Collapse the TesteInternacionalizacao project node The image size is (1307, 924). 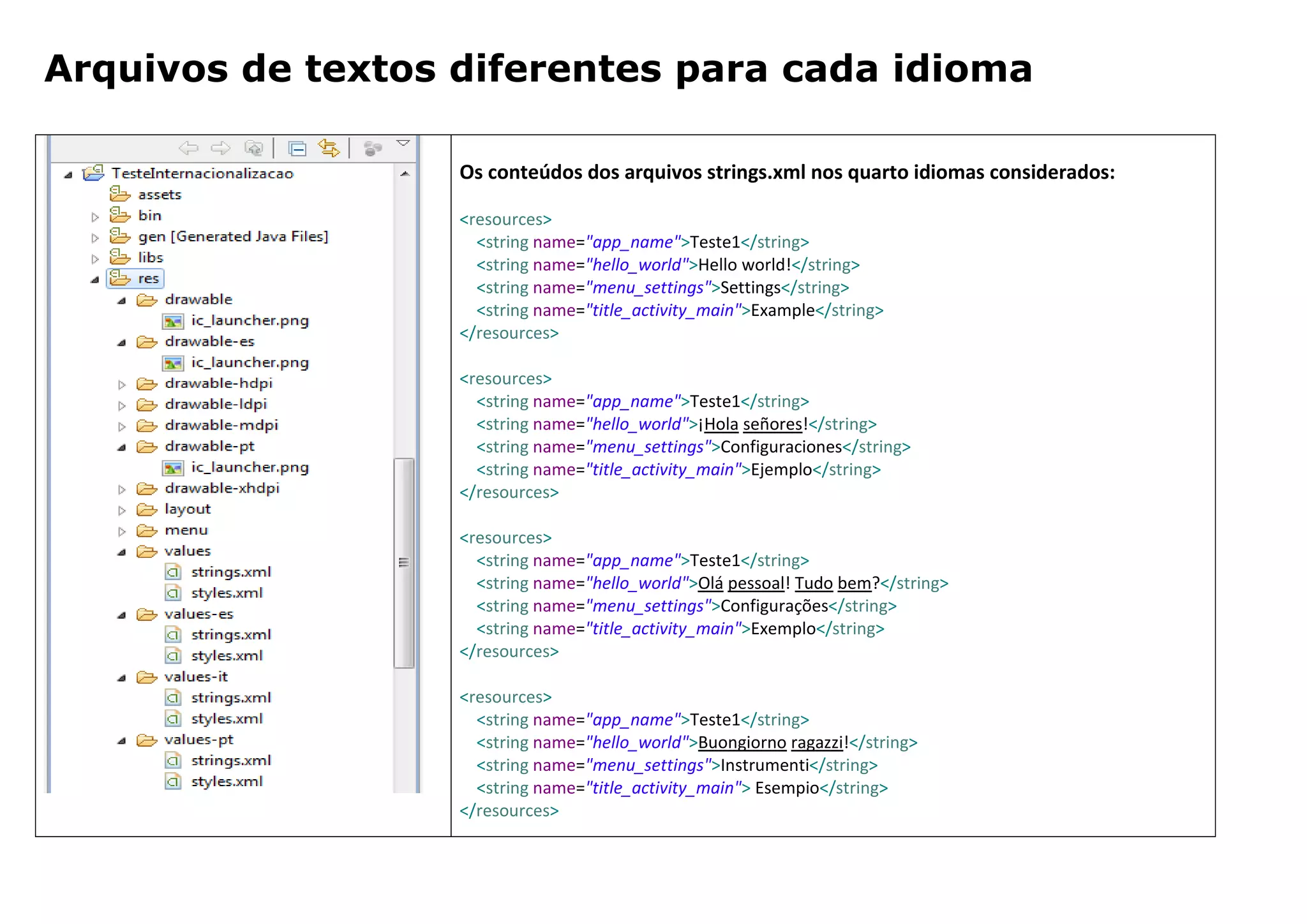(x=68, y=174)
